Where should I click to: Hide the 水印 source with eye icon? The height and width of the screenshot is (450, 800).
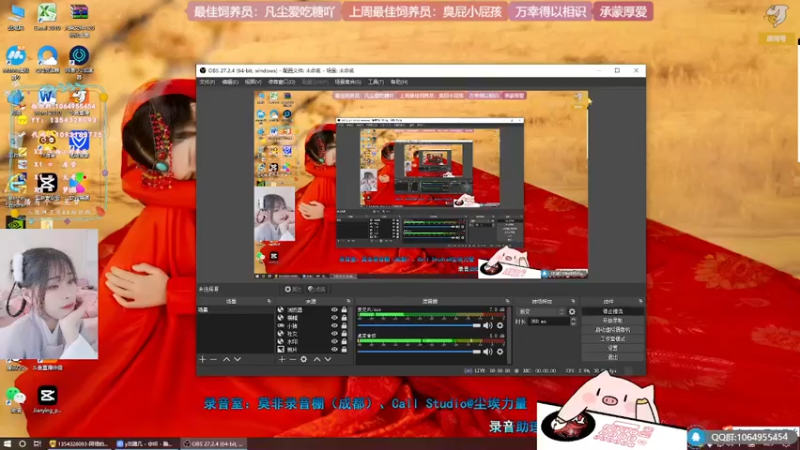(334, 342)
